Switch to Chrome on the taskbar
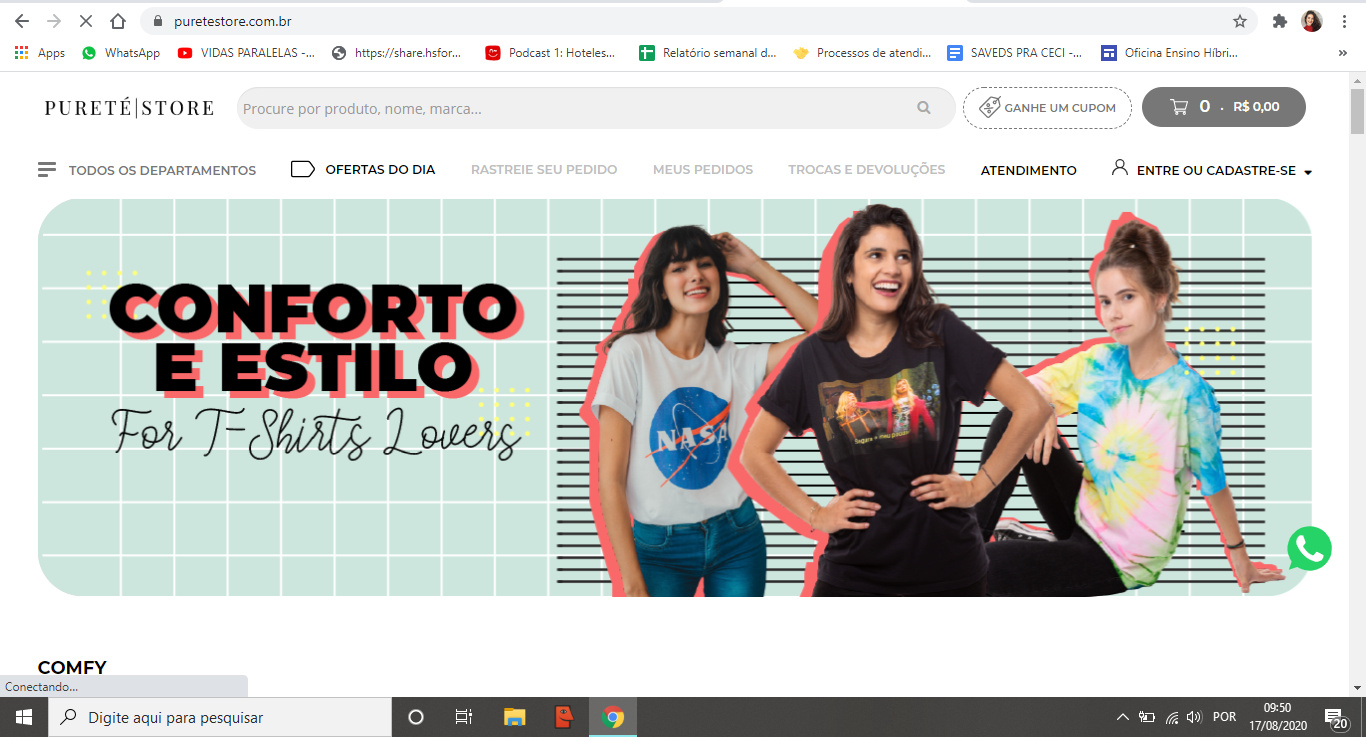 613,717
